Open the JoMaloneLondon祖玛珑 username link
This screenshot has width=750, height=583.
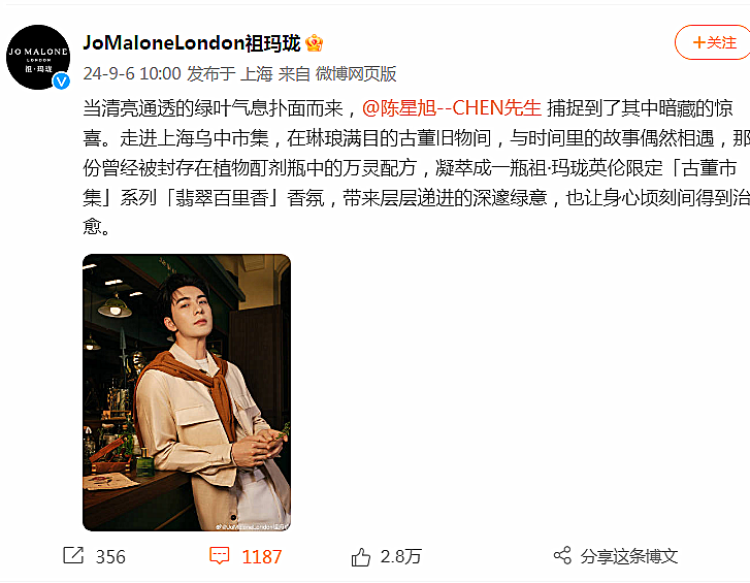click(192, 43)
